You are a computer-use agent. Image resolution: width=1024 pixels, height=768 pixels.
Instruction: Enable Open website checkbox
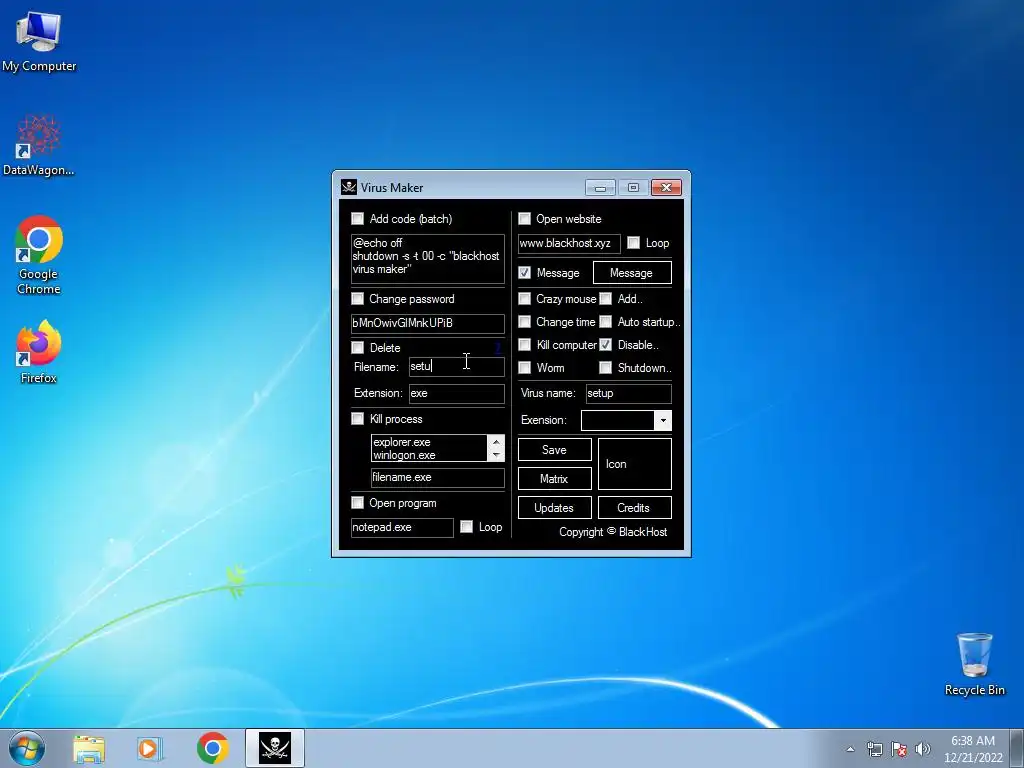click(x=524, y=219)
